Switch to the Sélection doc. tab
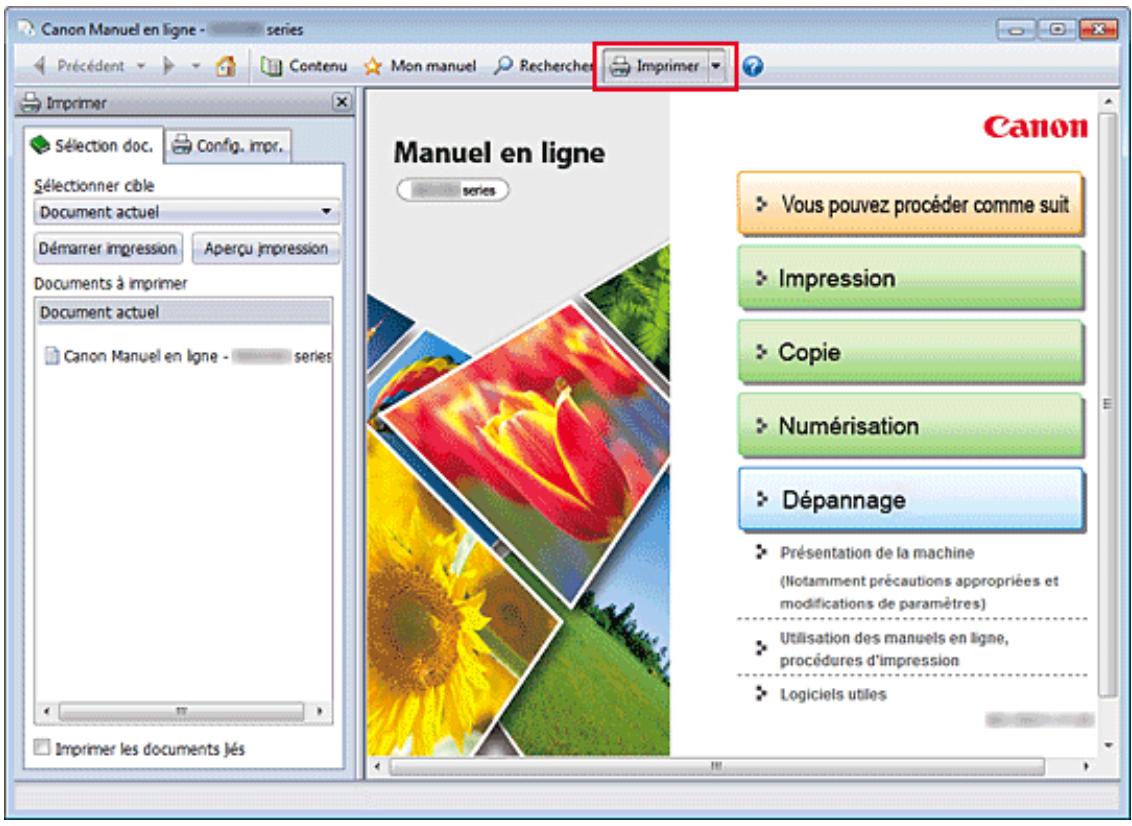This screenshot has width=1132, height=826. click(92, 146)
